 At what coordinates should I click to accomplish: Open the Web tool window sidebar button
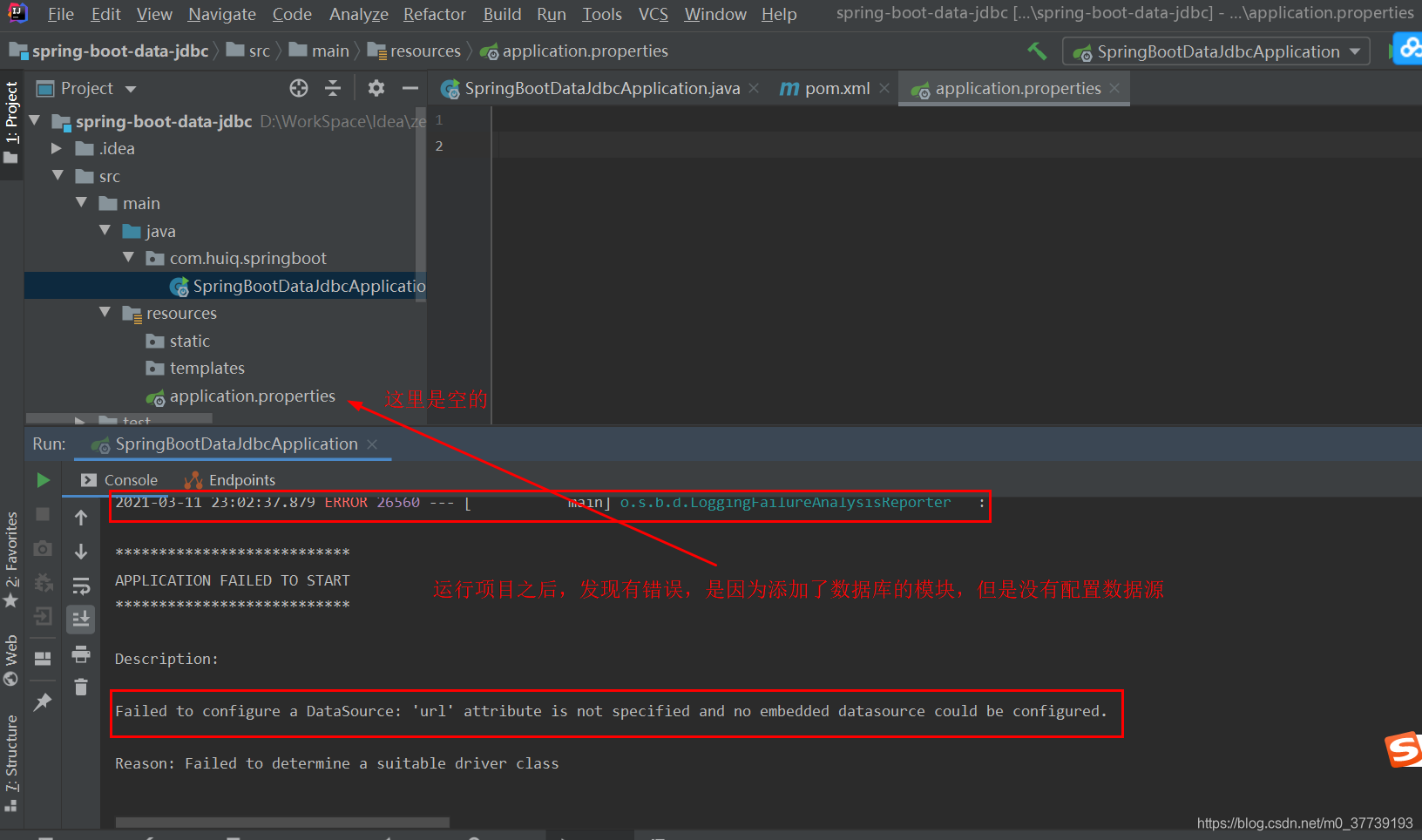tap(11, 660)
